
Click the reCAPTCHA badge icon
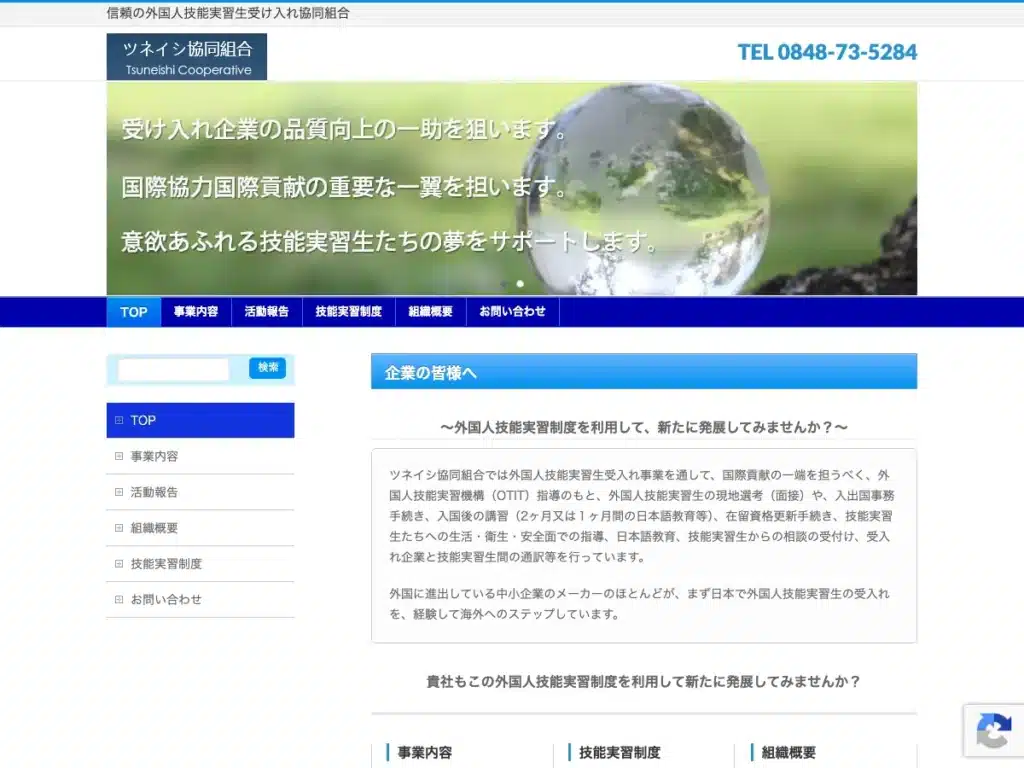pyautogui.click(x=993, y=730)
